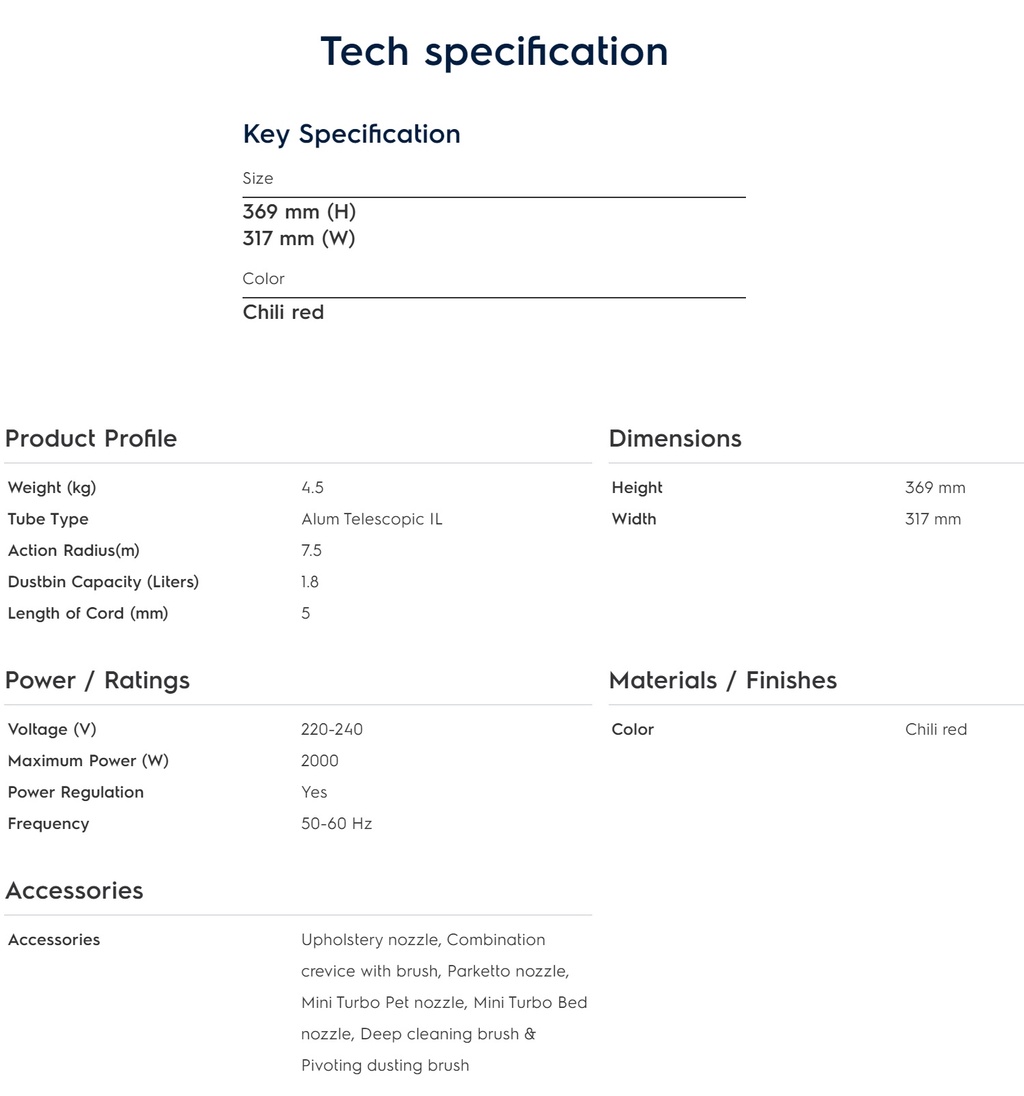Click the Dimensions section header
Viewport: 1024px width, 1096px height.
[x=675, y=438]
